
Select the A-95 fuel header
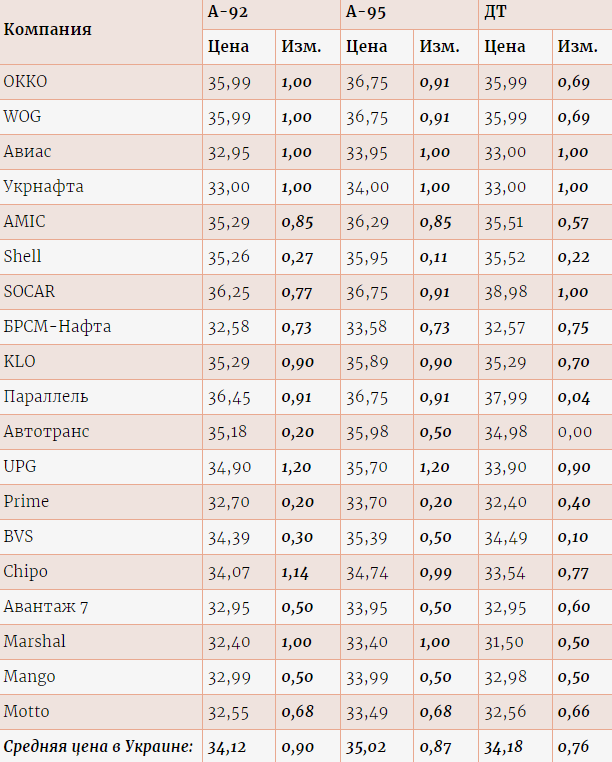click(366, 12)
